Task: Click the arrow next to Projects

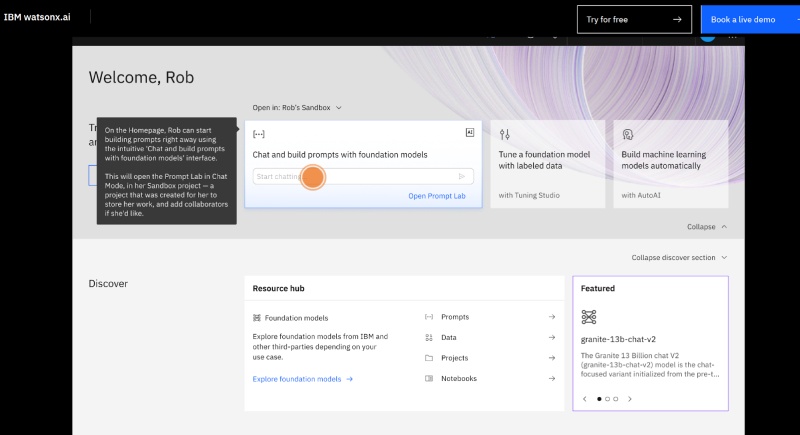Action: coord(552,358)
